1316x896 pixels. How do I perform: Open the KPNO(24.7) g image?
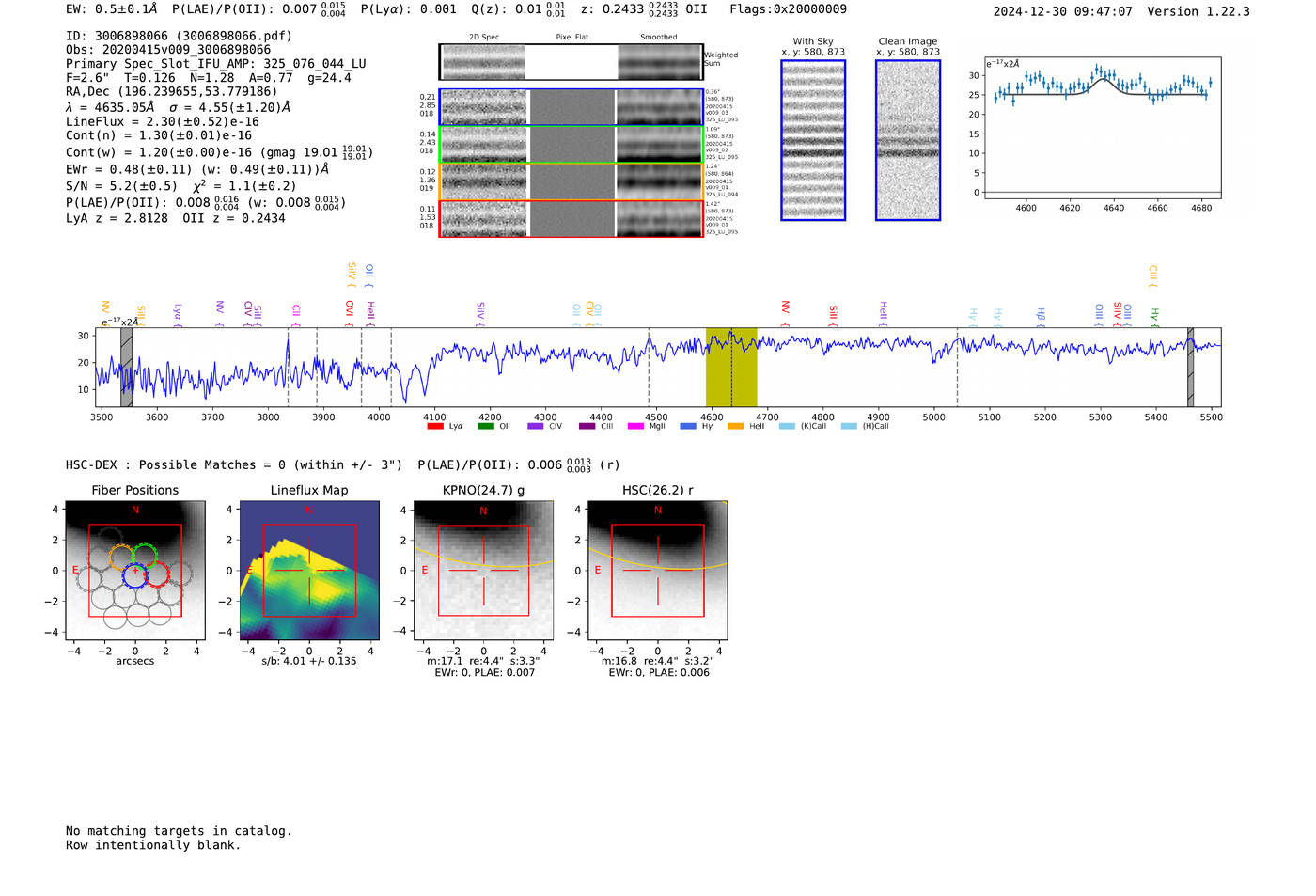[x=484, y=571]
